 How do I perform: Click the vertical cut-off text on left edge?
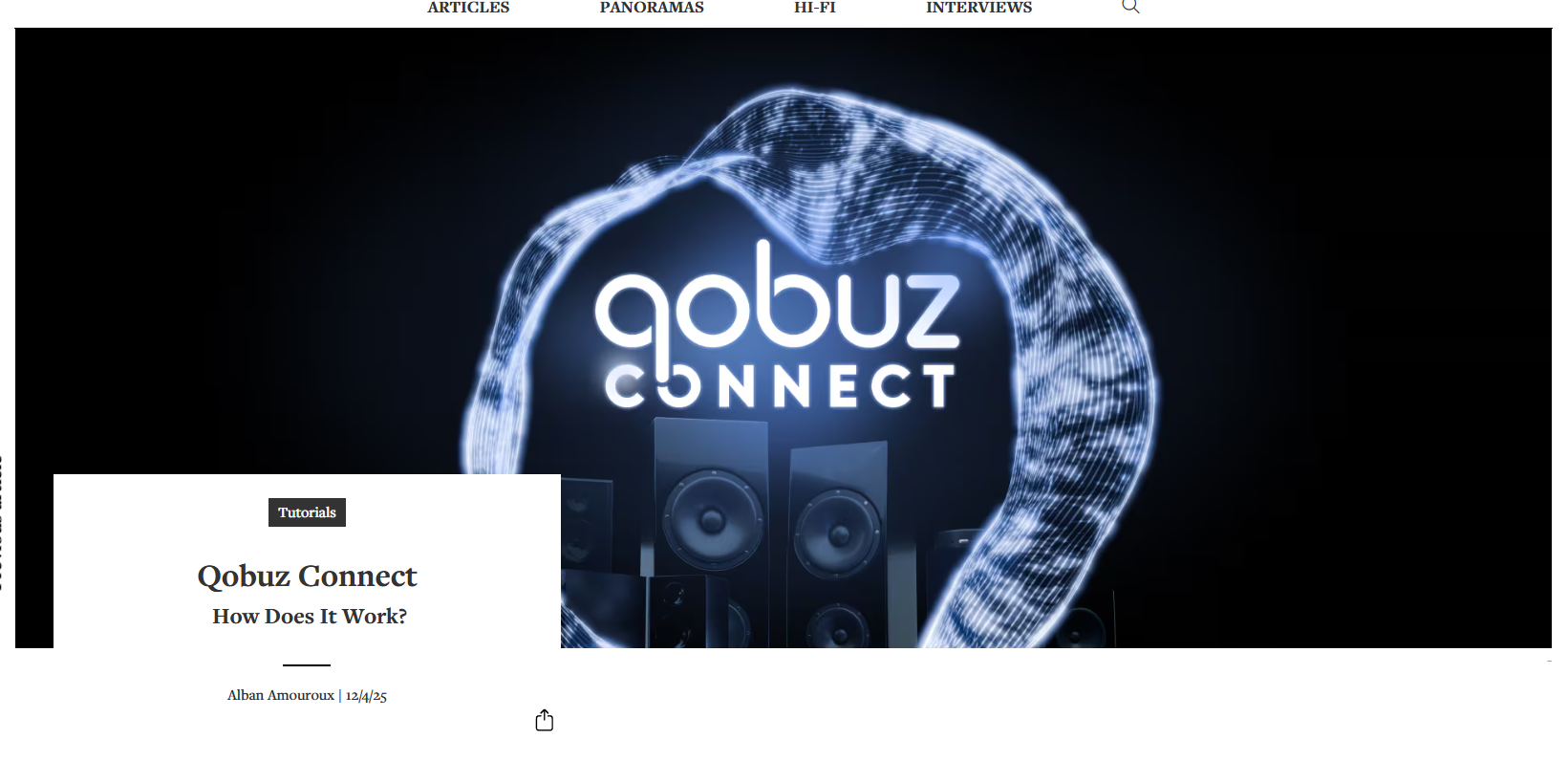coord(2,523)
